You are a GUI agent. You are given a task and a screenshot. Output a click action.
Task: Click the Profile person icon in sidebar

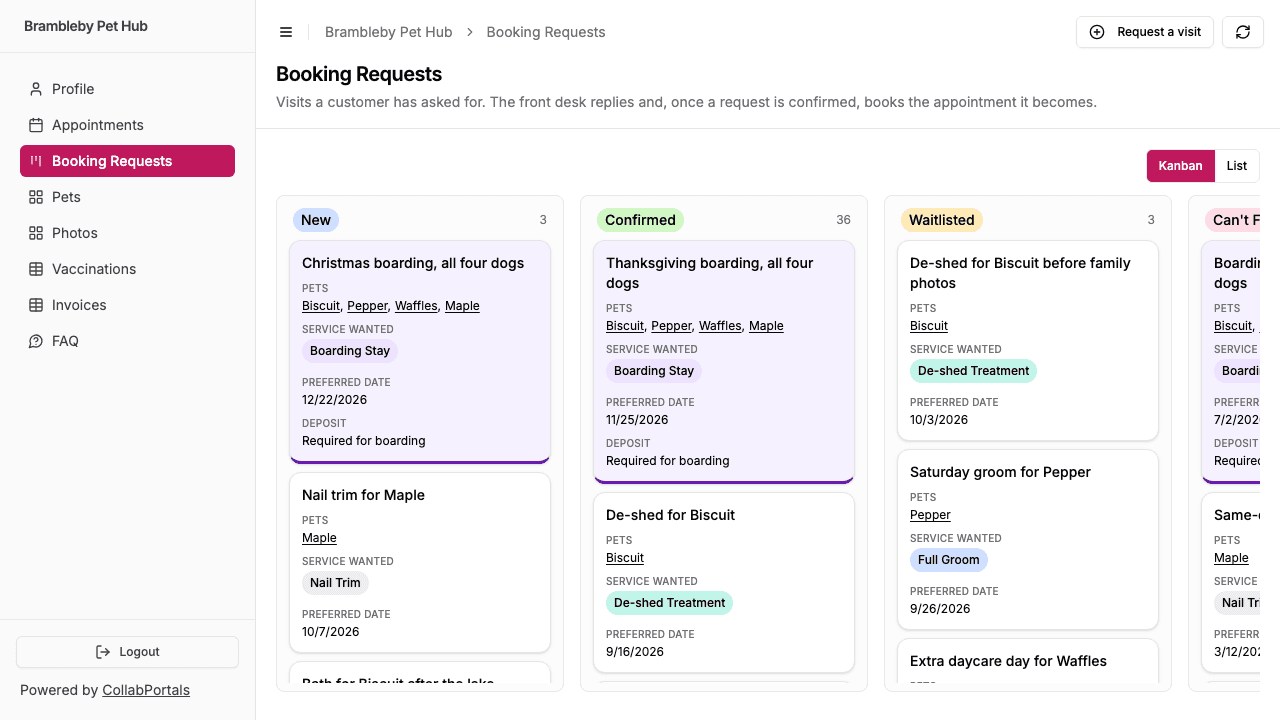(x=36, y=89)
